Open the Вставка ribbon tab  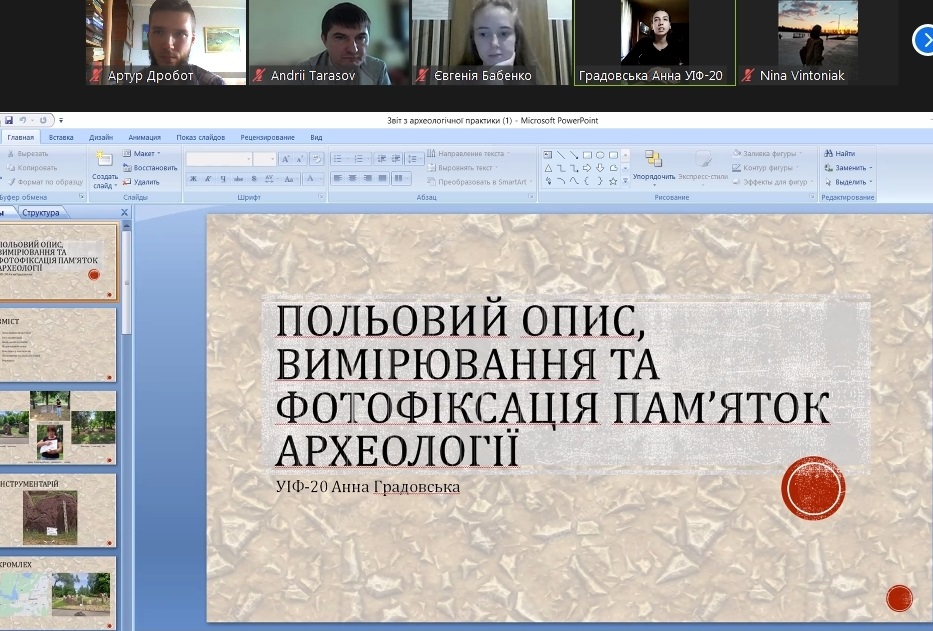[61, 137]
